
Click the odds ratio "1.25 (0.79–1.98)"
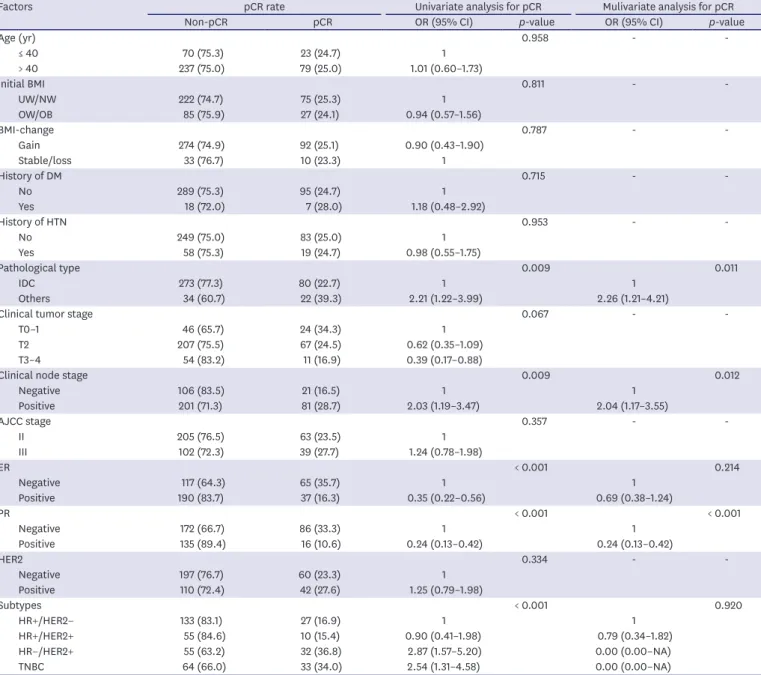[446, 591]
